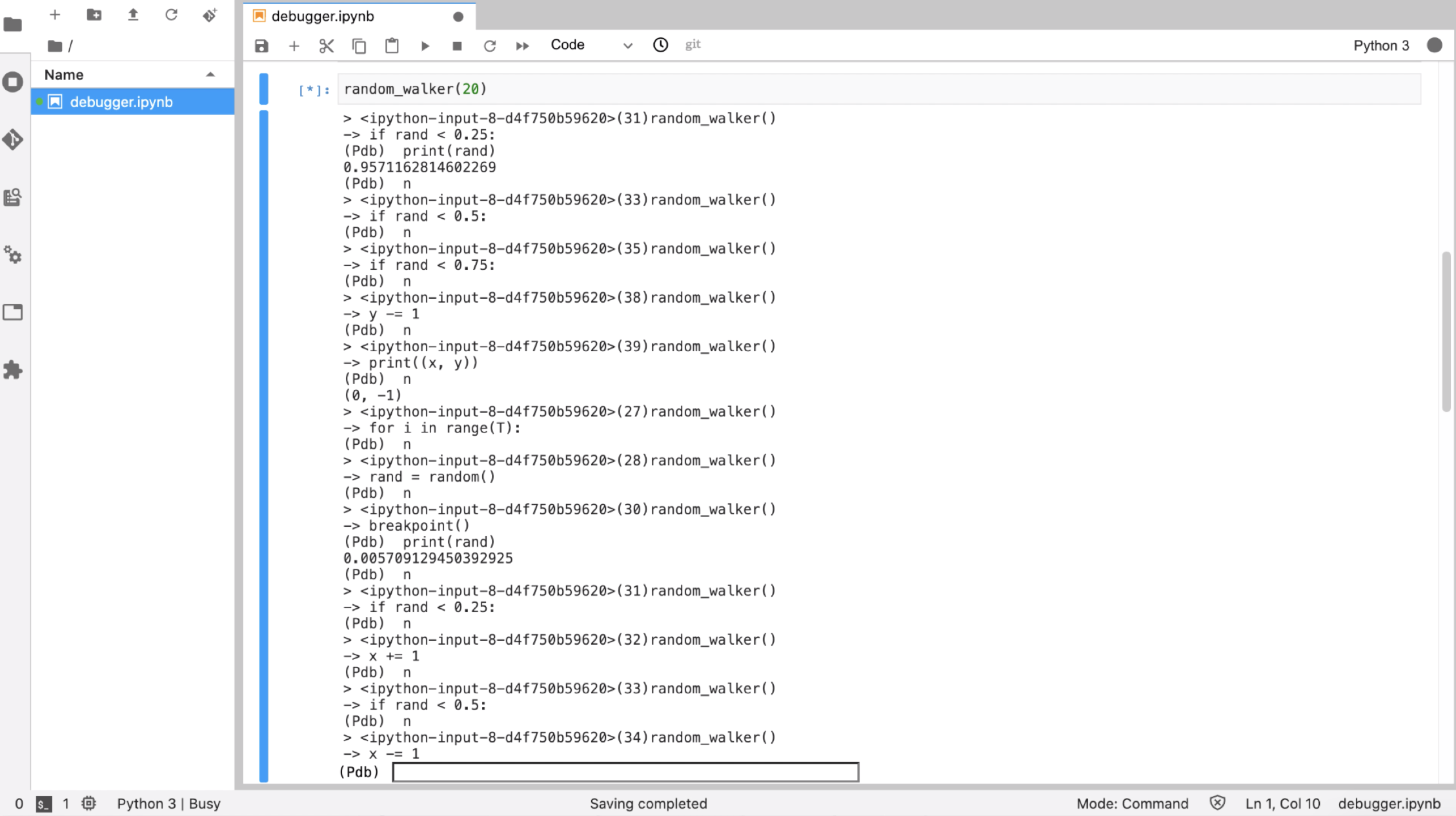Screen dimensions: 1456x816
Task: Select debugger.ipynb in the file browser
Action: pyautogui.click(x=121, y=102)
